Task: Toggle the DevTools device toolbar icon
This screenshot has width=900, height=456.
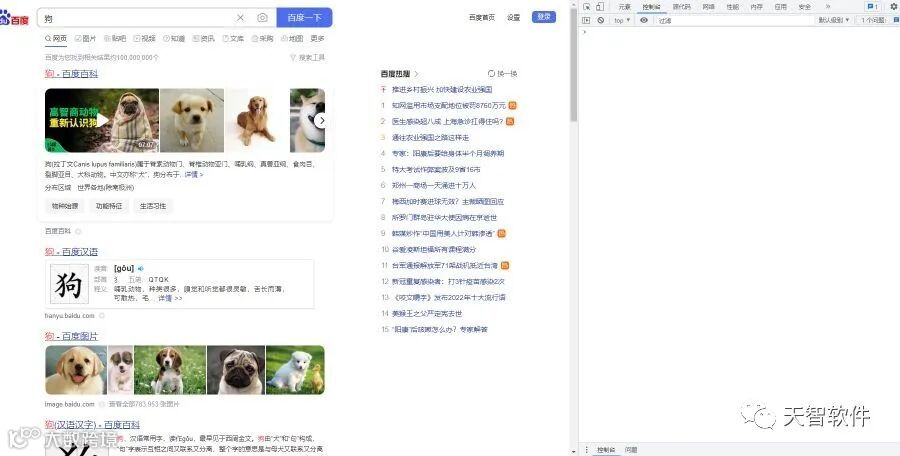Action: click(x=600, y=7)
